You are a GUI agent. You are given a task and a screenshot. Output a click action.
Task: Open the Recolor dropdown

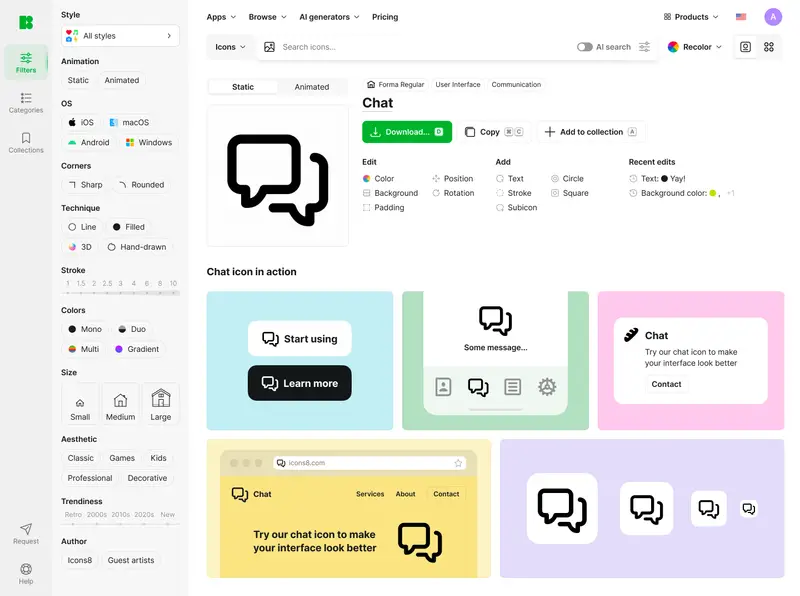point(695,47)
